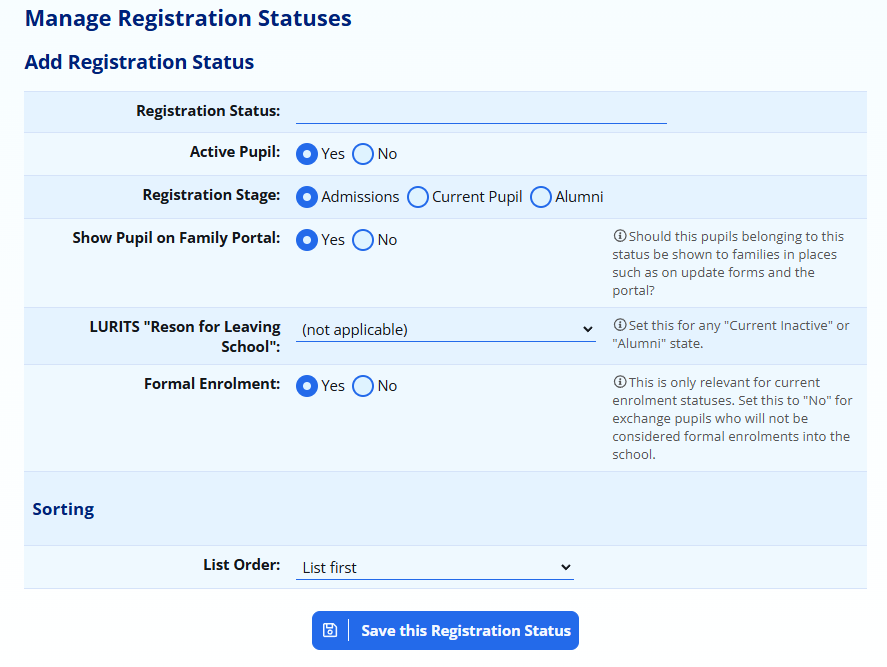The height and width of the screenshot is (667, 887).
Task: Click the Formal Enrolment label
Action: [212, 384]
